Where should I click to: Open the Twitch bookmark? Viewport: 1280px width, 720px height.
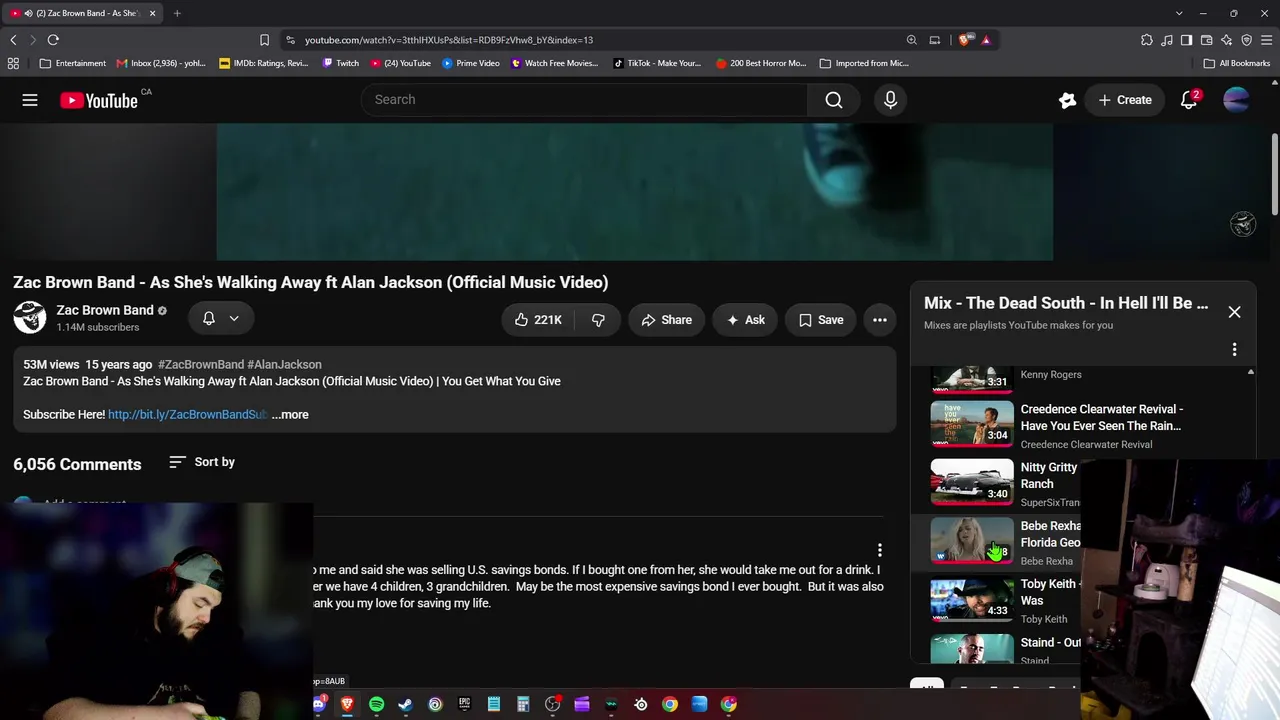[340, 63]
